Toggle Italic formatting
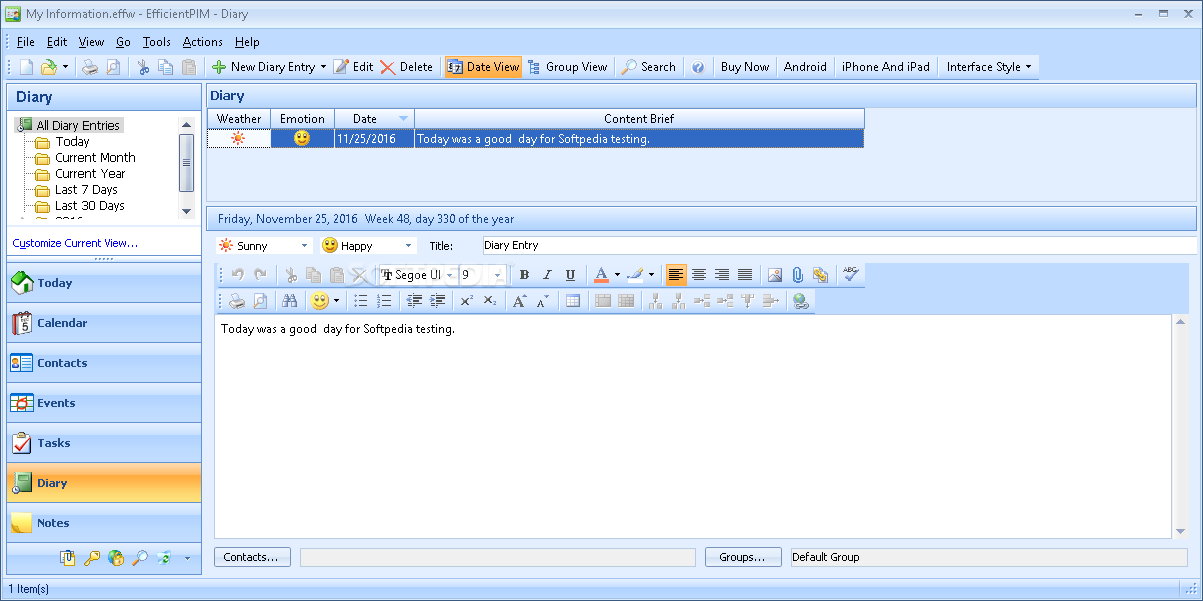1203x601 pixels. click(547, 275)
